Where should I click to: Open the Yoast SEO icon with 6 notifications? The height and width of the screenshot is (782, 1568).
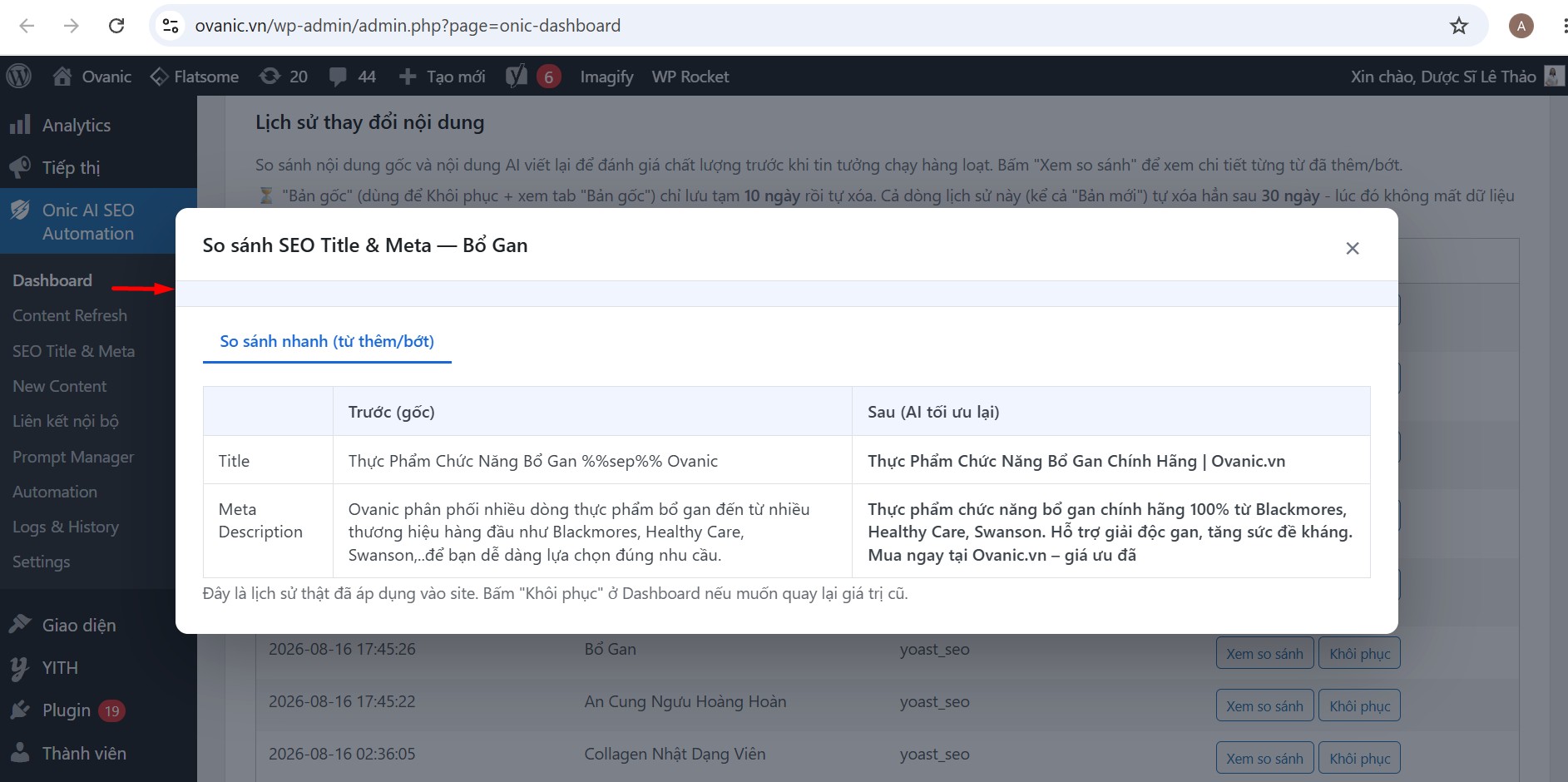533,77
